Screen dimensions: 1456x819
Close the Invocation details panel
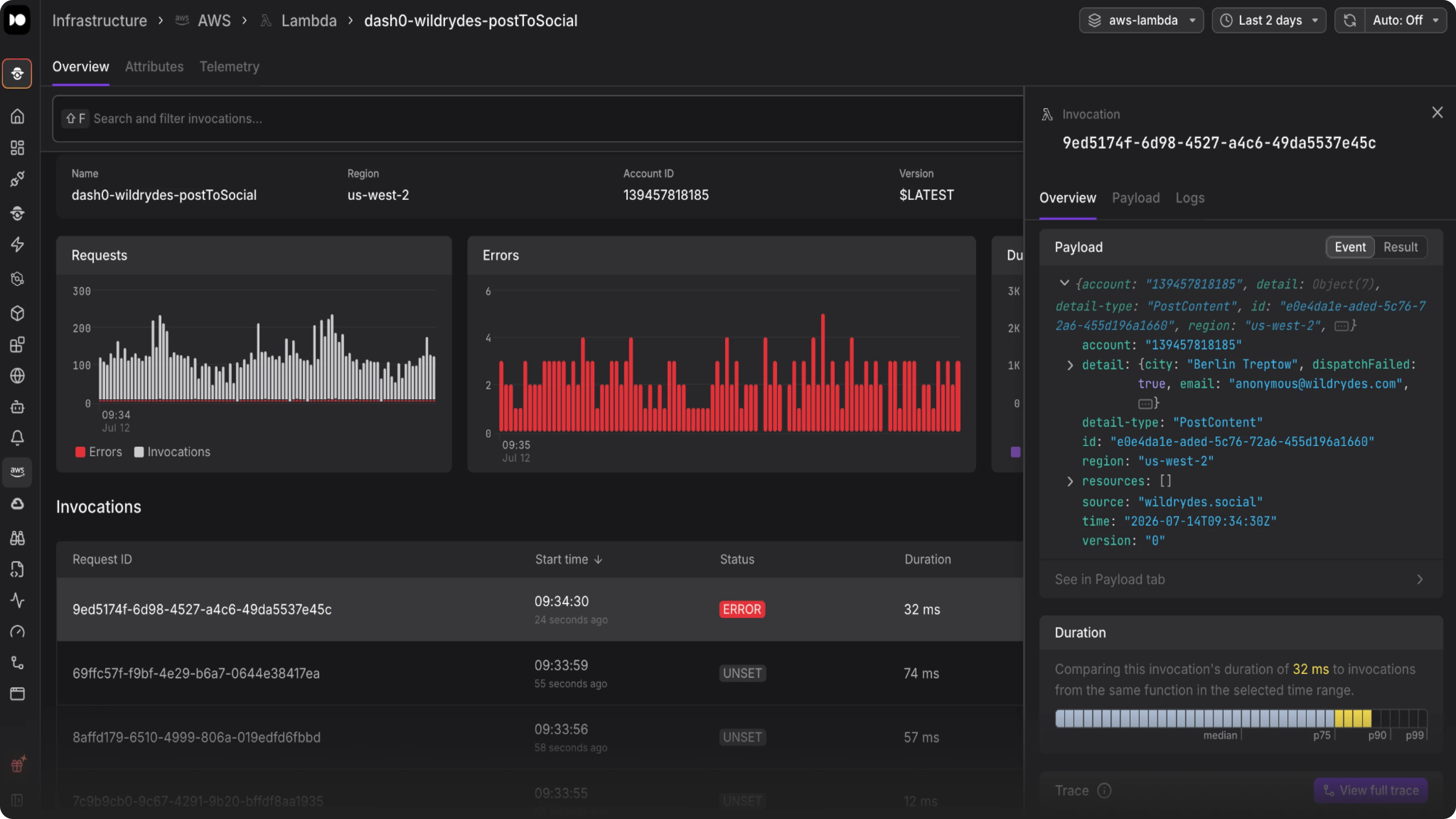1437,113
